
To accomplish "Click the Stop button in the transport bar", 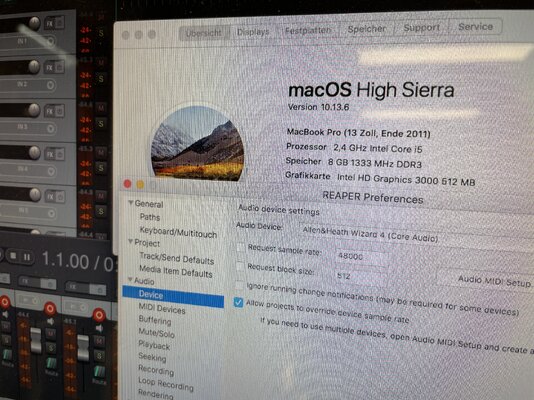I will point(13,256).
